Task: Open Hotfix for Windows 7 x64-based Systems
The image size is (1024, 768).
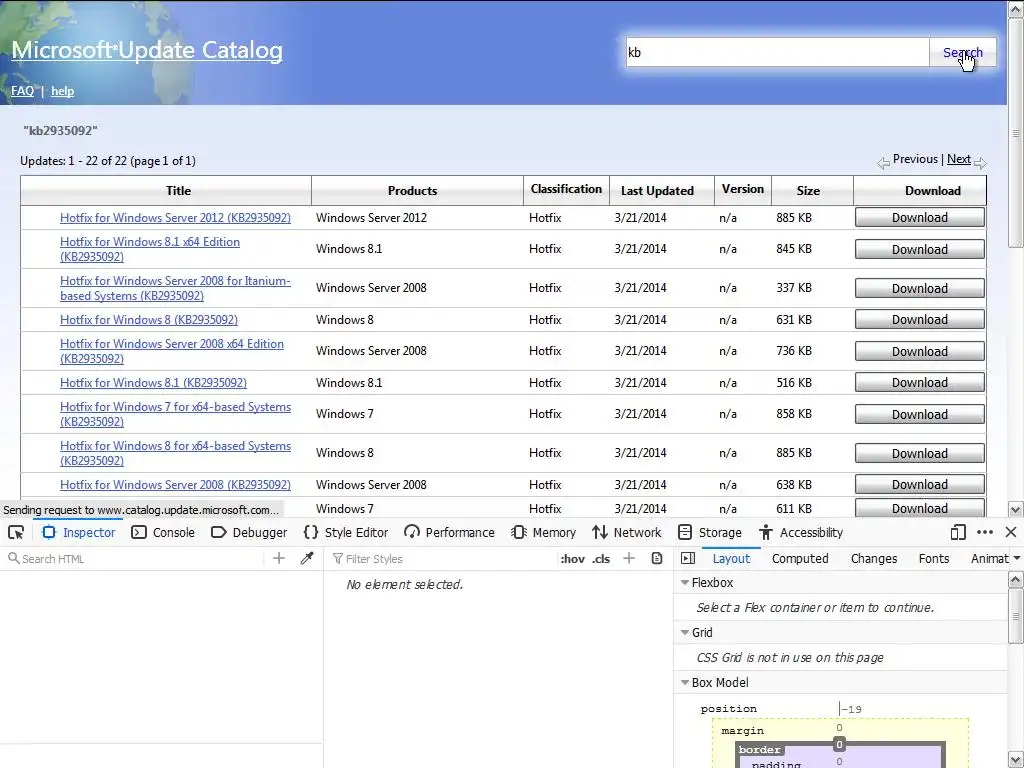Action: 176,414
